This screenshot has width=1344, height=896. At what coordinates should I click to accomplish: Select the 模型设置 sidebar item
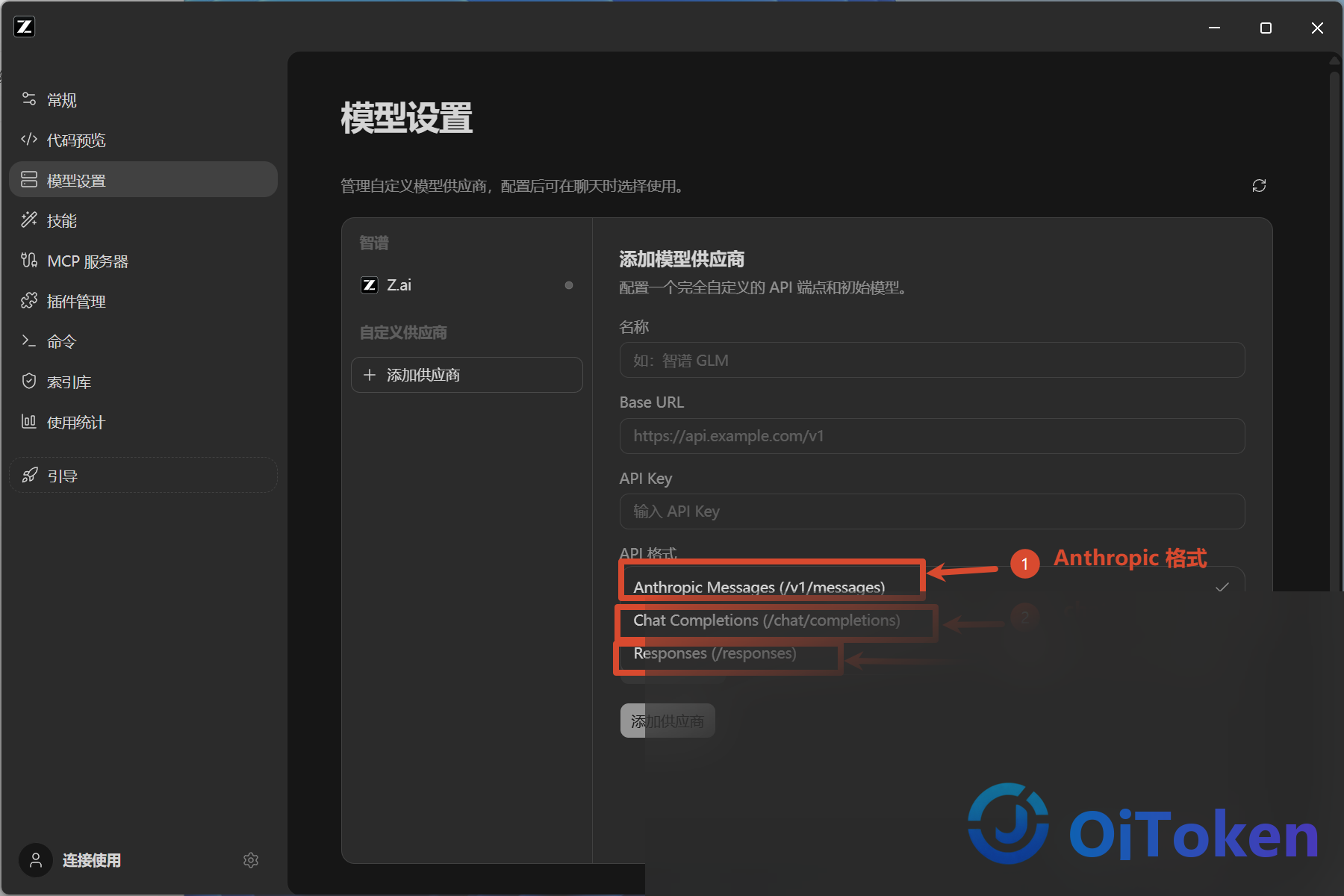pyautogui.click(x=143, y=180)
